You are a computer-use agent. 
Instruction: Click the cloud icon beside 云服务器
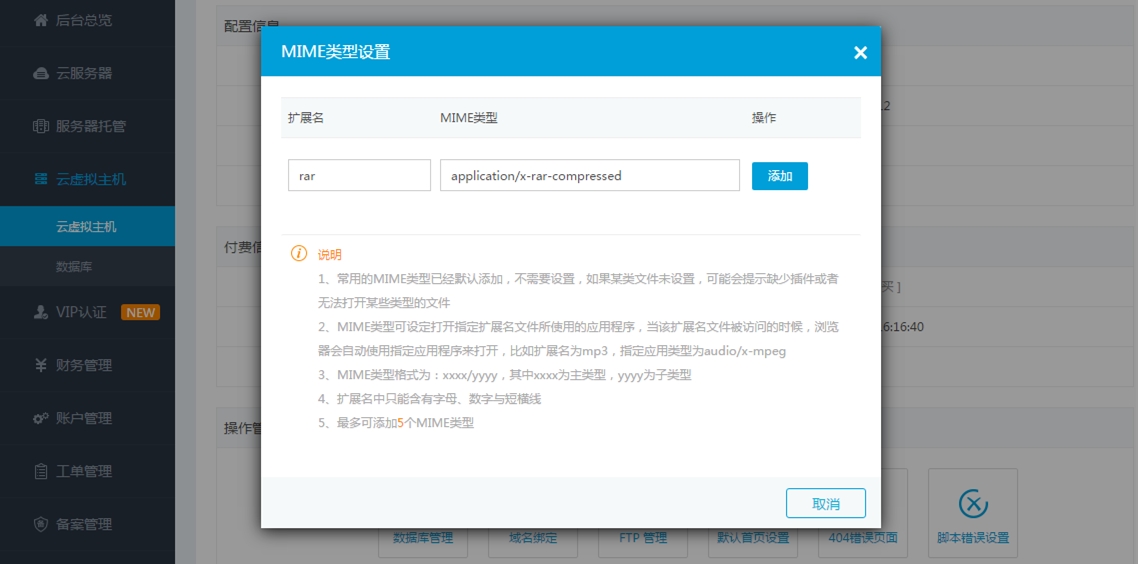(x=41, y=73)
